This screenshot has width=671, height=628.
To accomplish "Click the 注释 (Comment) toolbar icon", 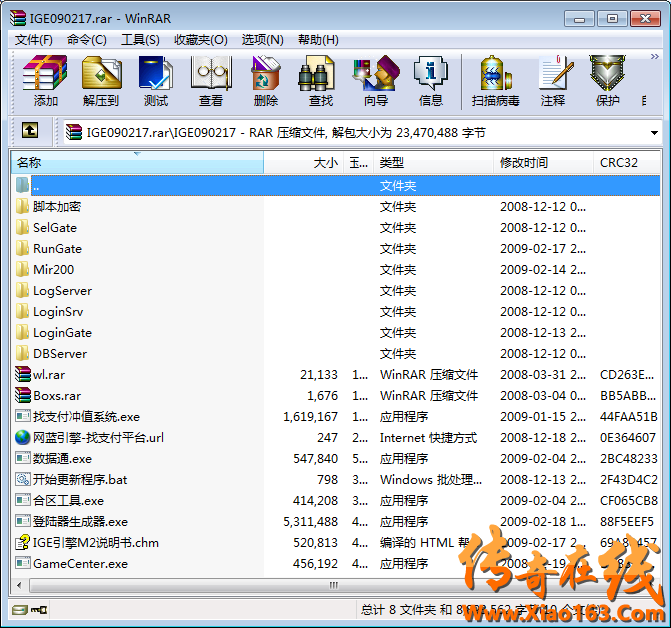I will coord(553,81).
